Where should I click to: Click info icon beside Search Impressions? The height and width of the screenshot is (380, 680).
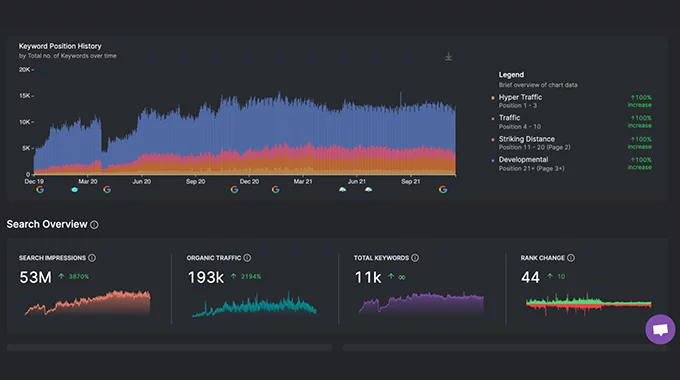(x=92, y=258)
